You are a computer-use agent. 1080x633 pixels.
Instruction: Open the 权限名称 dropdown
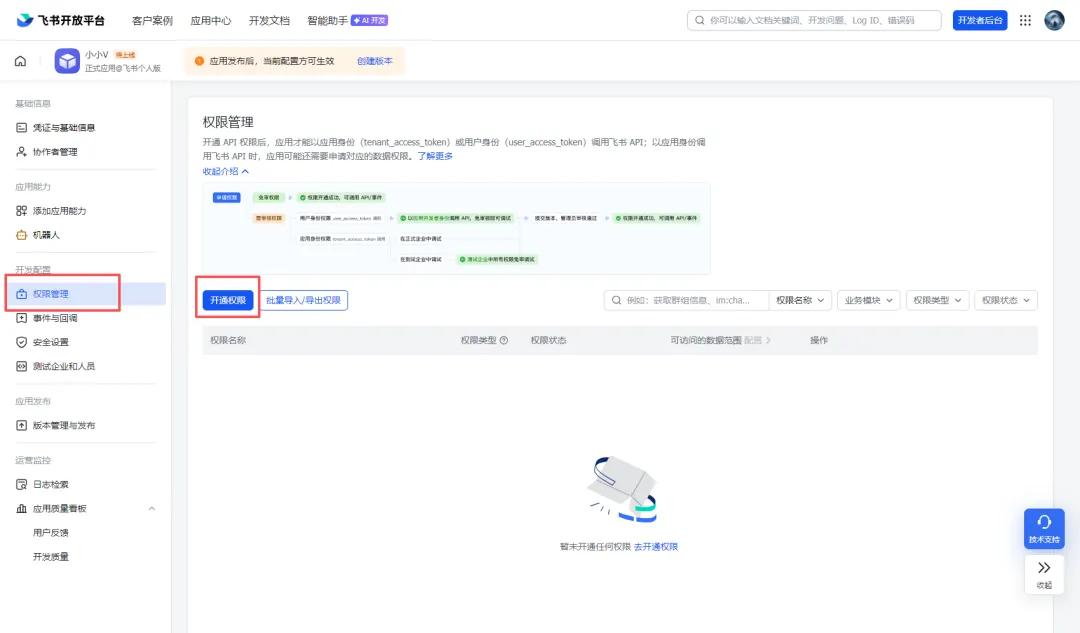click(x=800, y=300)
